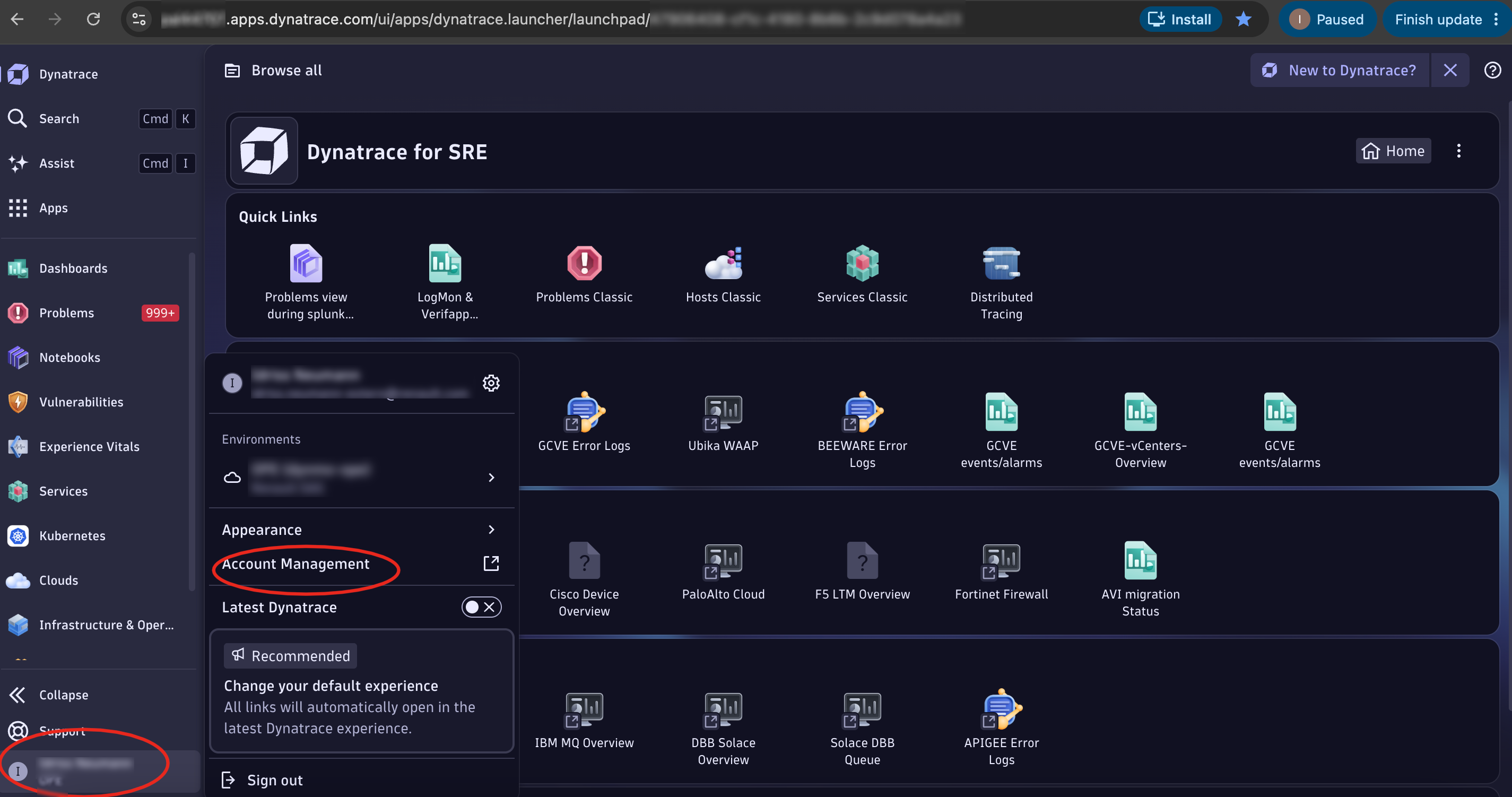
Task: Open GCVE-vCenters-Overview dashboard
Action: (1141, 431)
